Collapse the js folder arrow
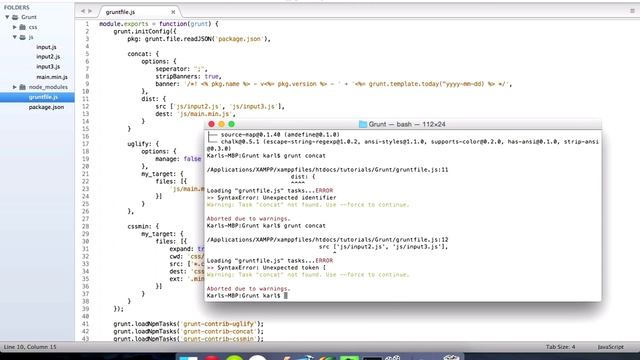This screenshot has height=360, width=640. tap(15, 37)
